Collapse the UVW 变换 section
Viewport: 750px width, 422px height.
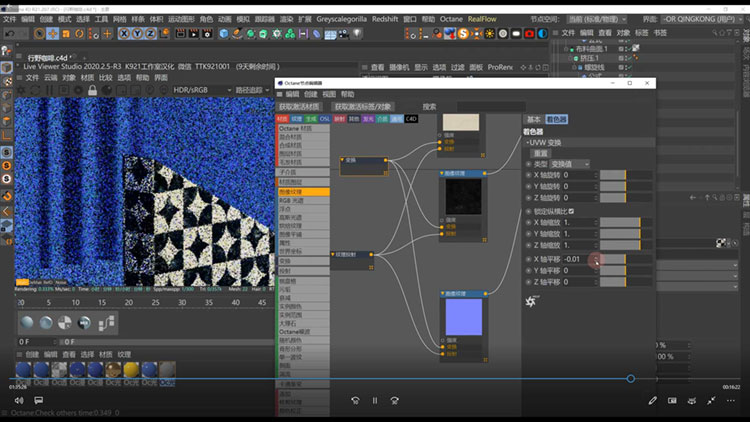(x=527, y=142)
